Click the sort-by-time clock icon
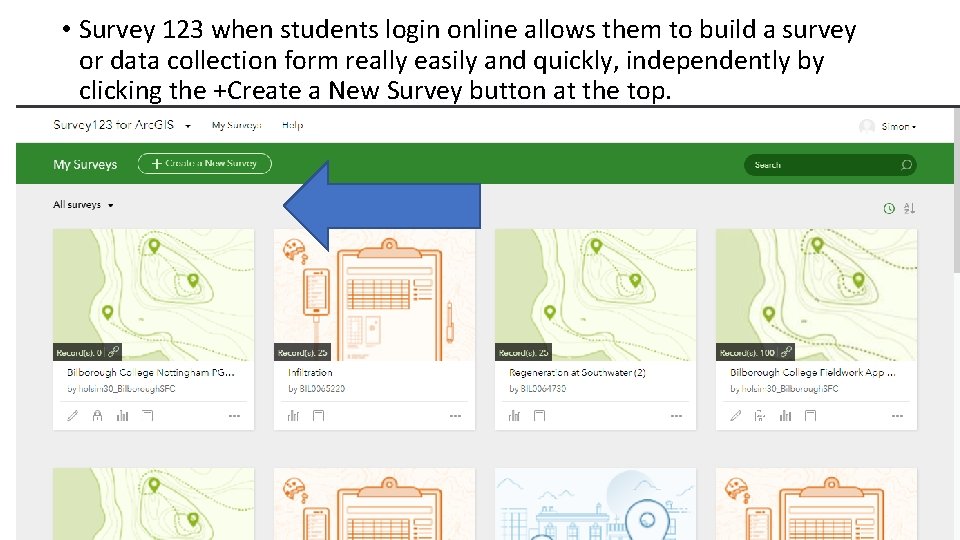The width and height of the screenshot is (960, 540). coord(889,208)
